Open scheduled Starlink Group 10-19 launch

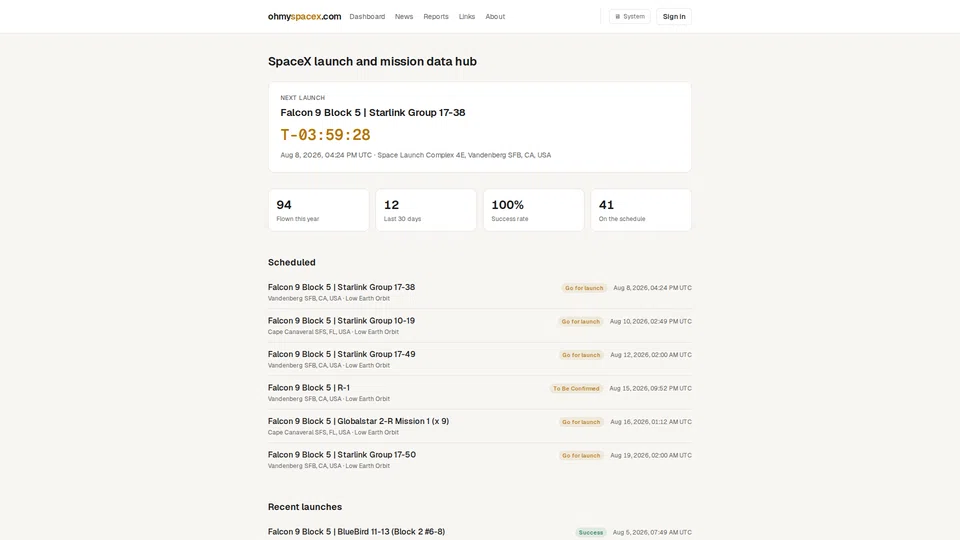[x=479, y=326]
